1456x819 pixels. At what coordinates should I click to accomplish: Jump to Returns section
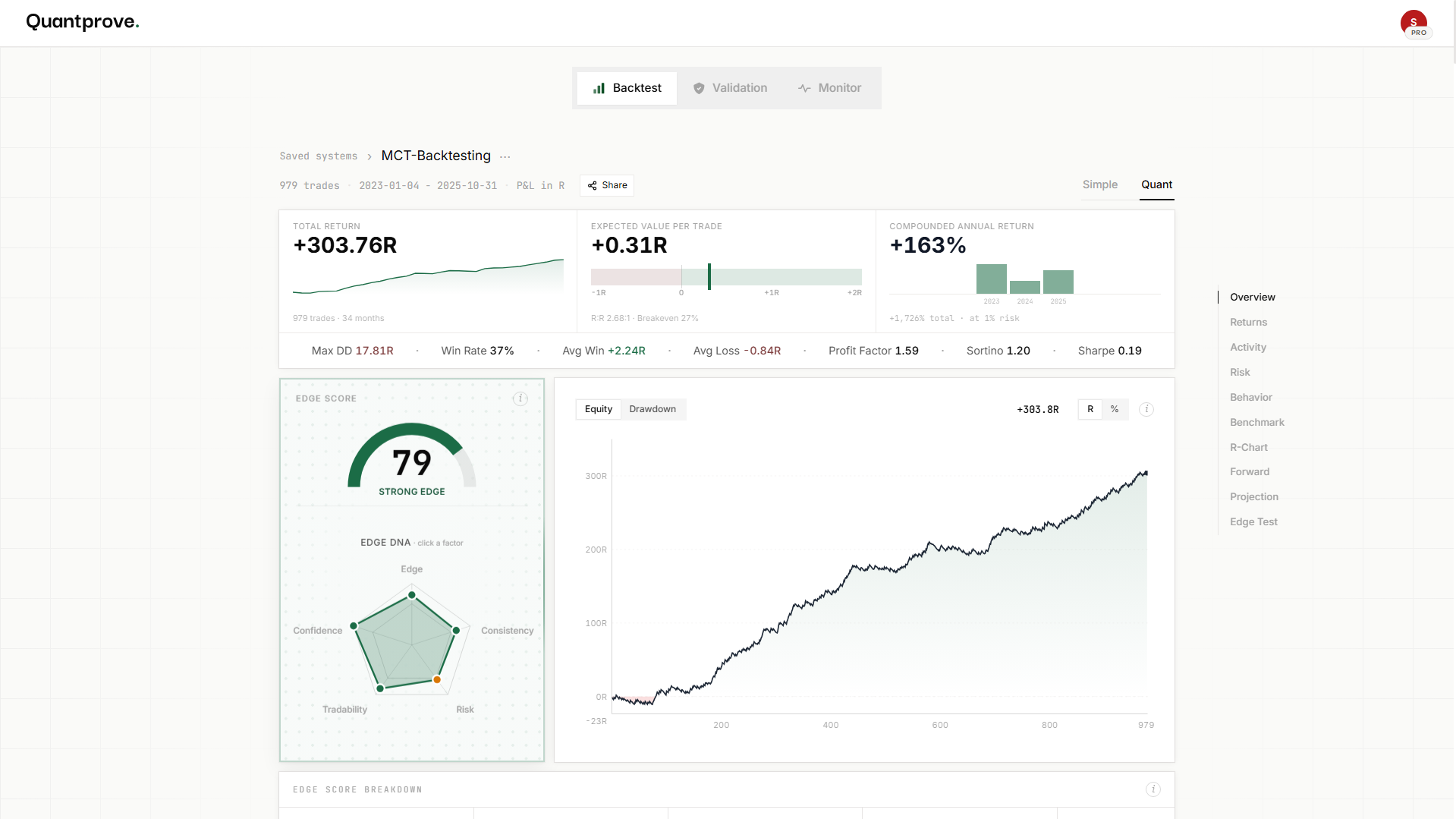pos(1249,323)
